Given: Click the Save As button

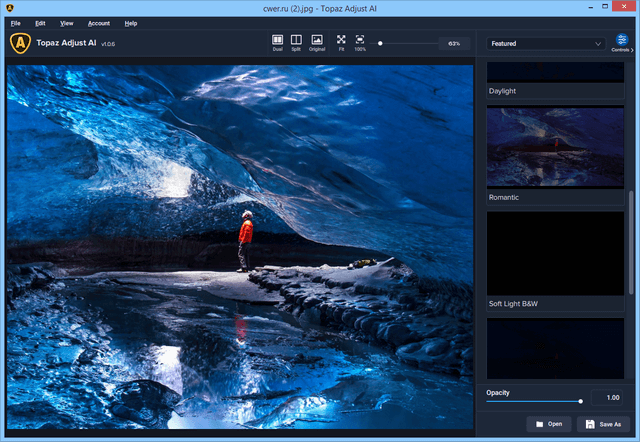Looking at the screenshot, I should pos(603,424).
